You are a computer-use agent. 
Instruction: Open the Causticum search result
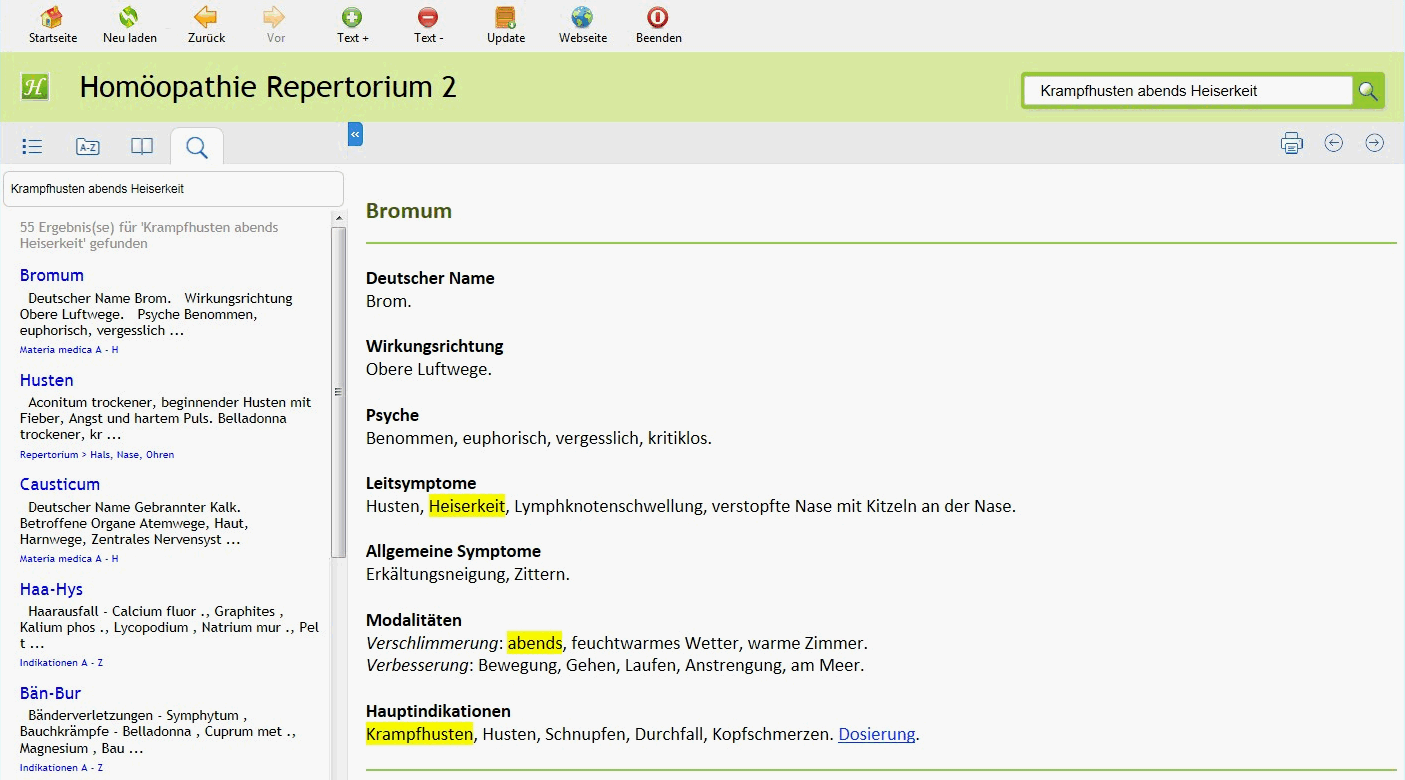[x=60, y=484]
